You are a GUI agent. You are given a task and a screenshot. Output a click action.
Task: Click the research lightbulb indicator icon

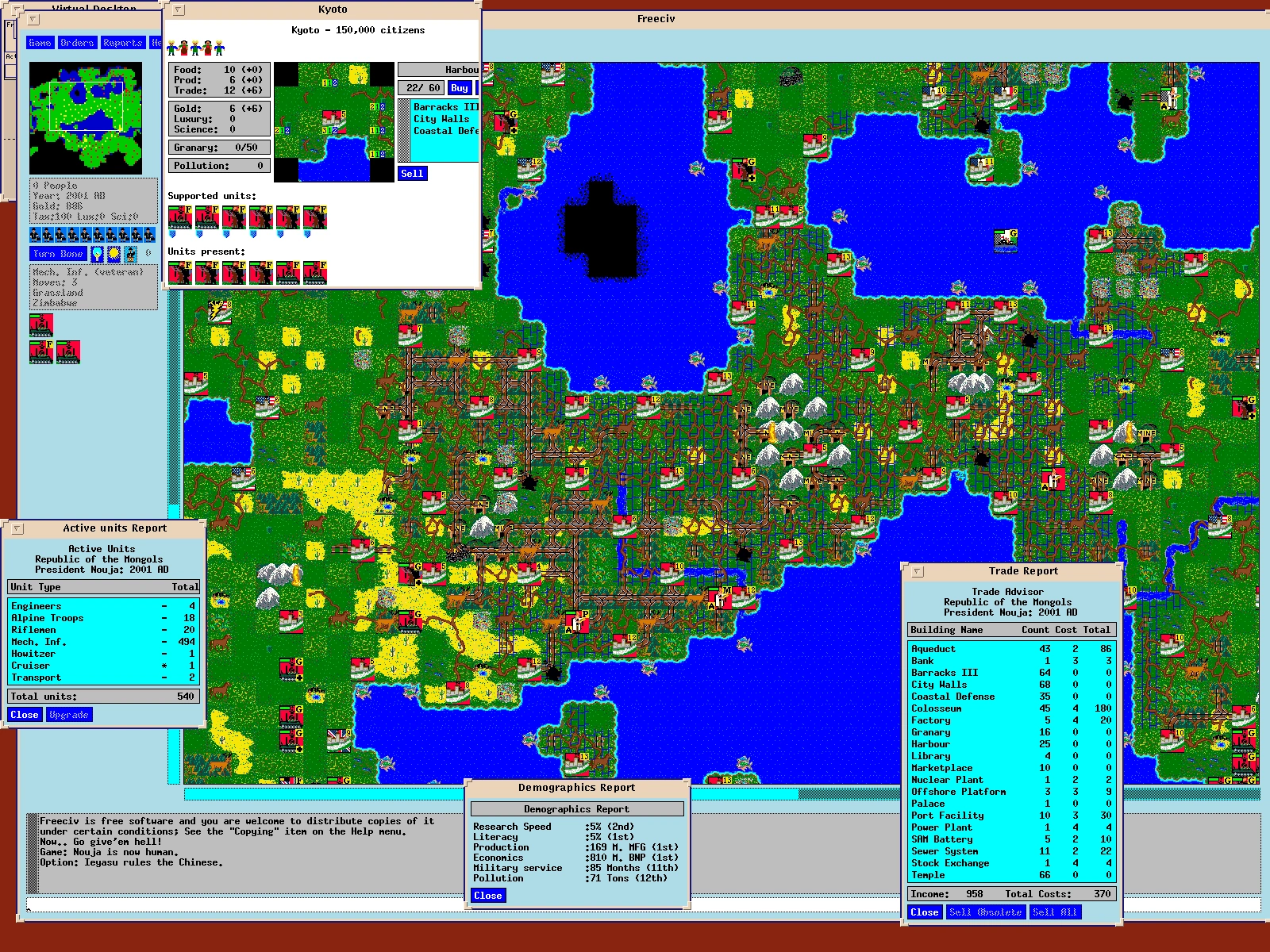tap(97, 254)
